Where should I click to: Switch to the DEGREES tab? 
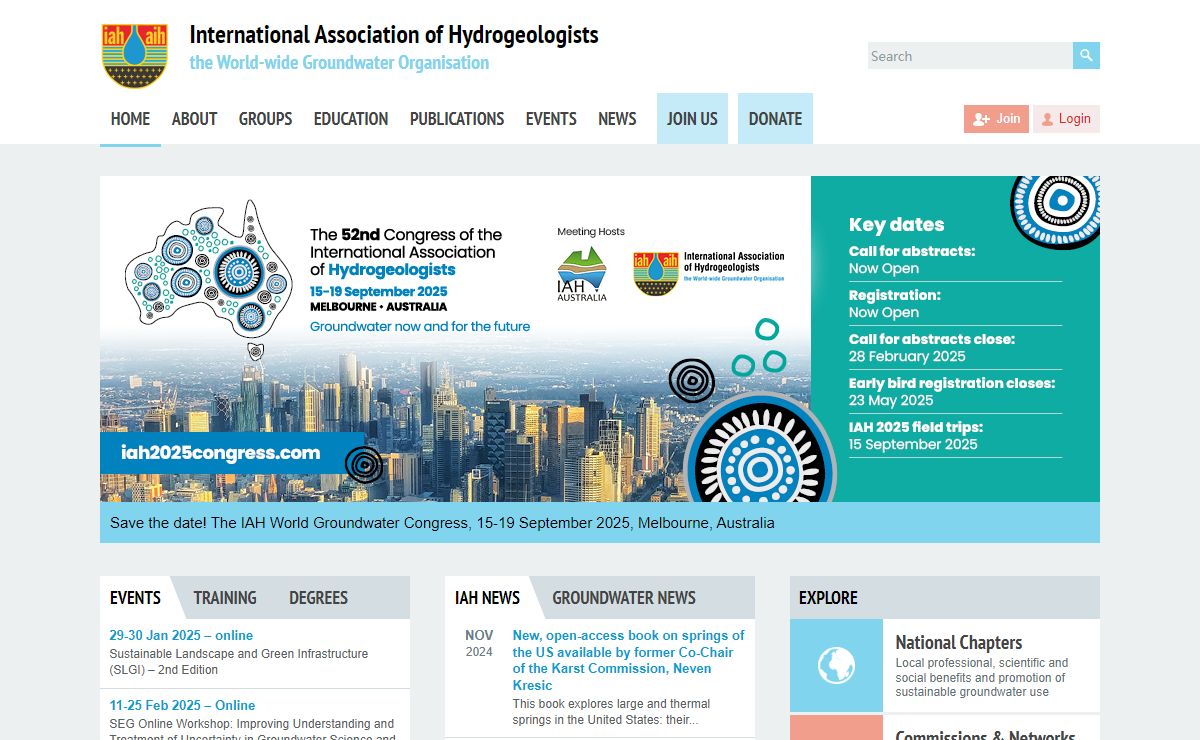(318, 598)
